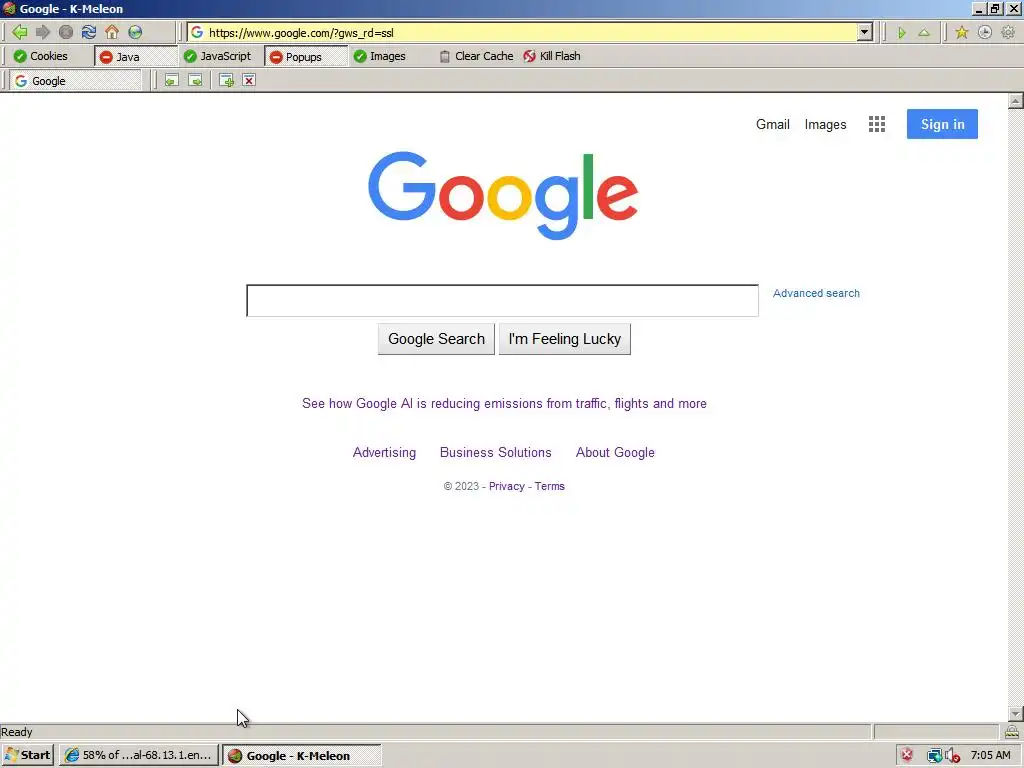Open the Business Solutions link

point(496,453)
